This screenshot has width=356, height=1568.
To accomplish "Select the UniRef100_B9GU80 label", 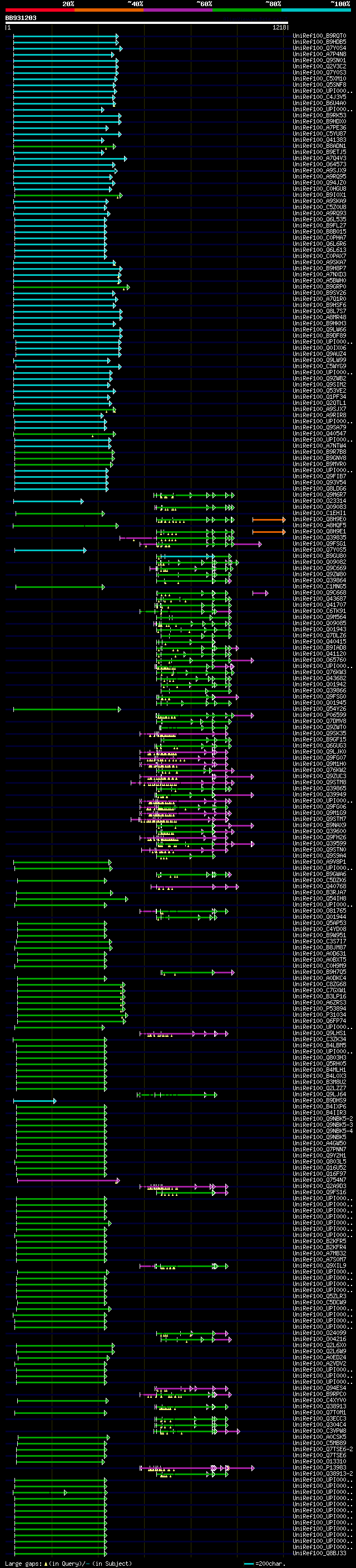I will click(319, 556).
